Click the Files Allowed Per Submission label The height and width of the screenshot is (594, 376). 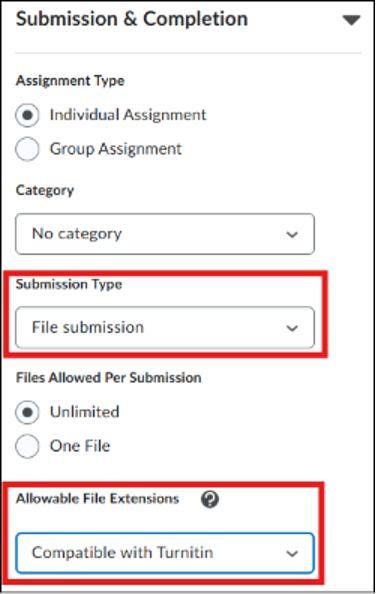(108, 378)
